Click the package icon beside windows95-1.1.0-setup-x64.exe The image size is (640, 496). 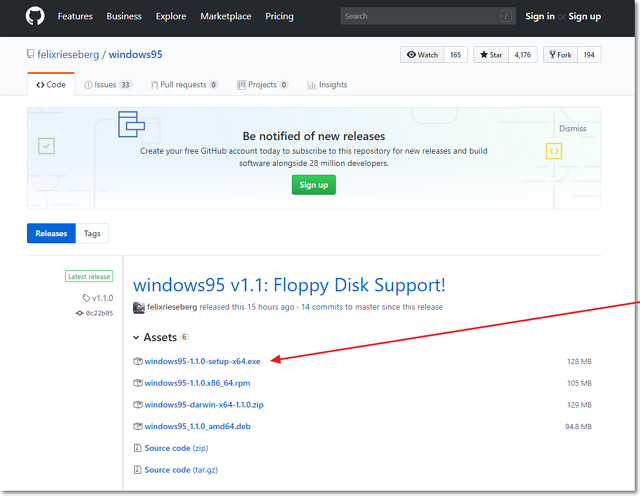138,361
